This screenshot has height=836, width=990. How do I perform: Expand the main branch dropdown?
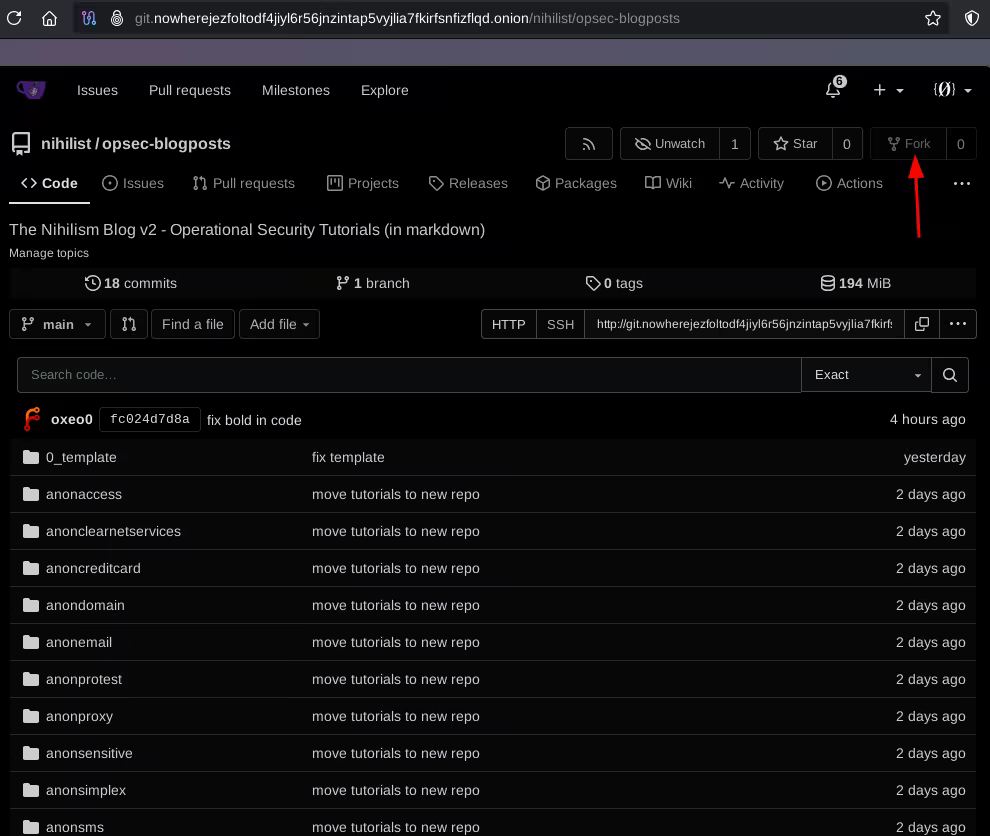point(57,324)
